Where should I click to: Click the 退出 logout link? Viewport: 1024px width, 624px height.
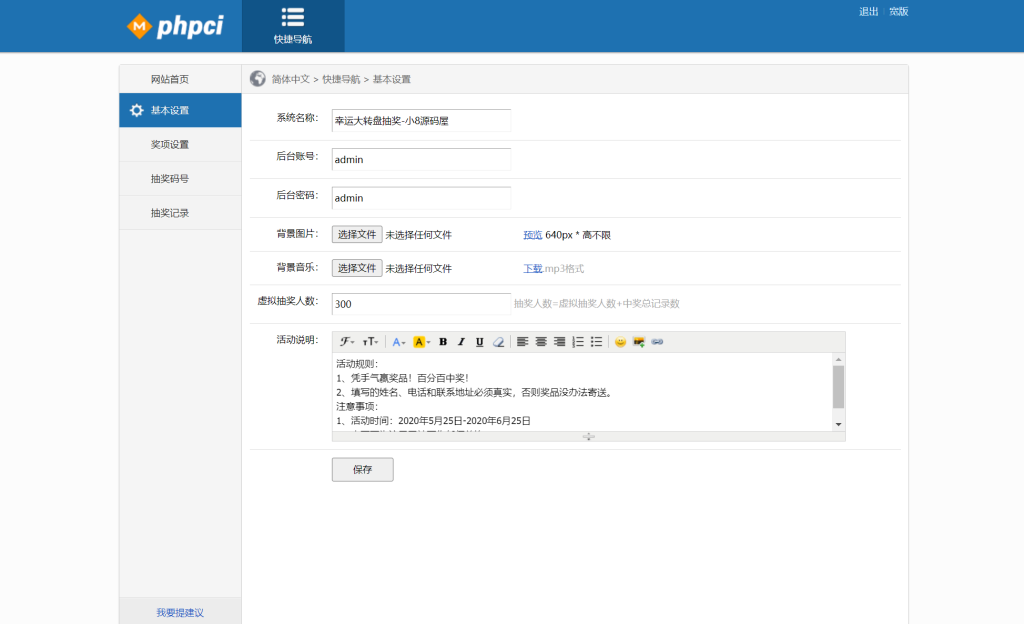(869, 11)
